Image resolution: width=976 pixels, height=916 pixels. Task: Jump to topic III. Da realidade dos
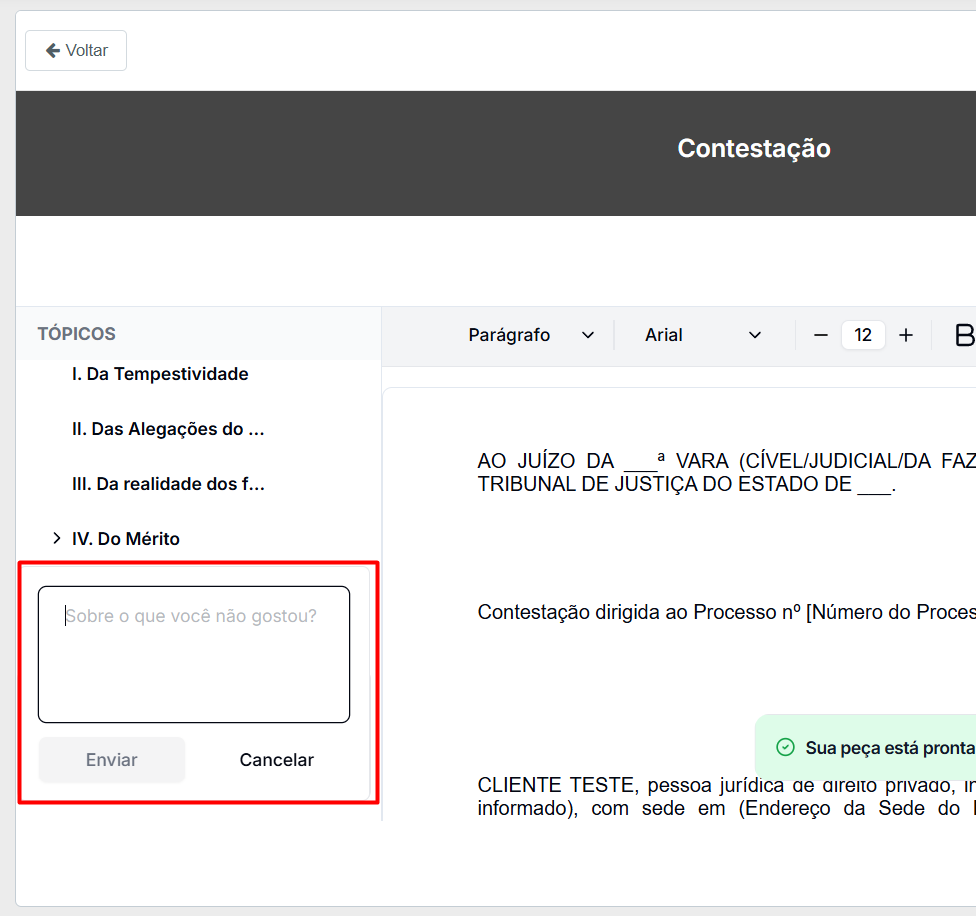click(168, 484)
